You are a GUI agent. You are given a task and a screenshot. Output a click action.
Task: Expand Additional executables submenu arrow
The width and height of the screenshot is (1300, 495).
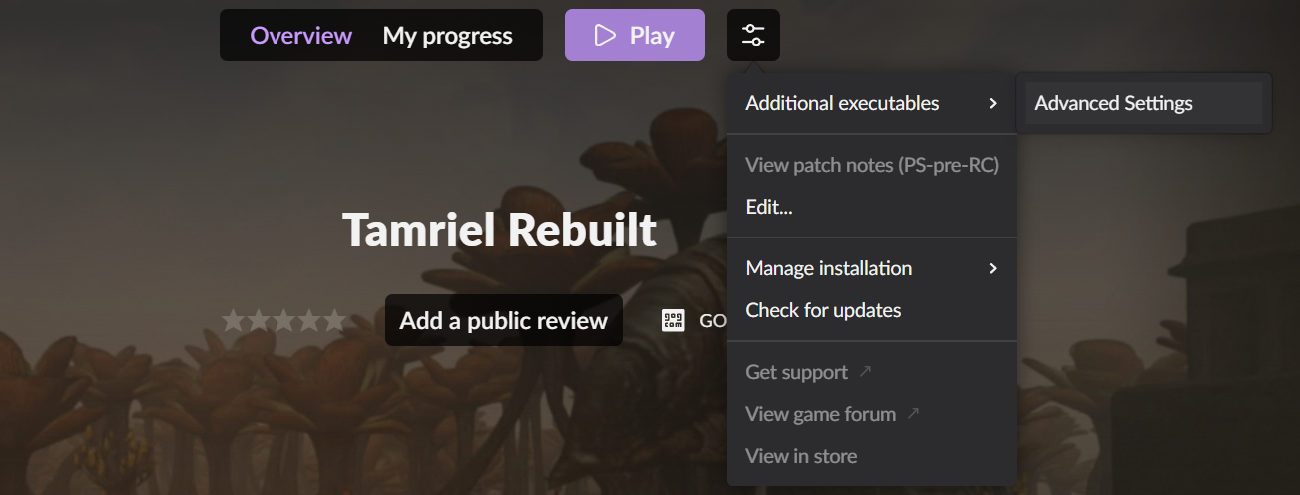coord(993,103)
